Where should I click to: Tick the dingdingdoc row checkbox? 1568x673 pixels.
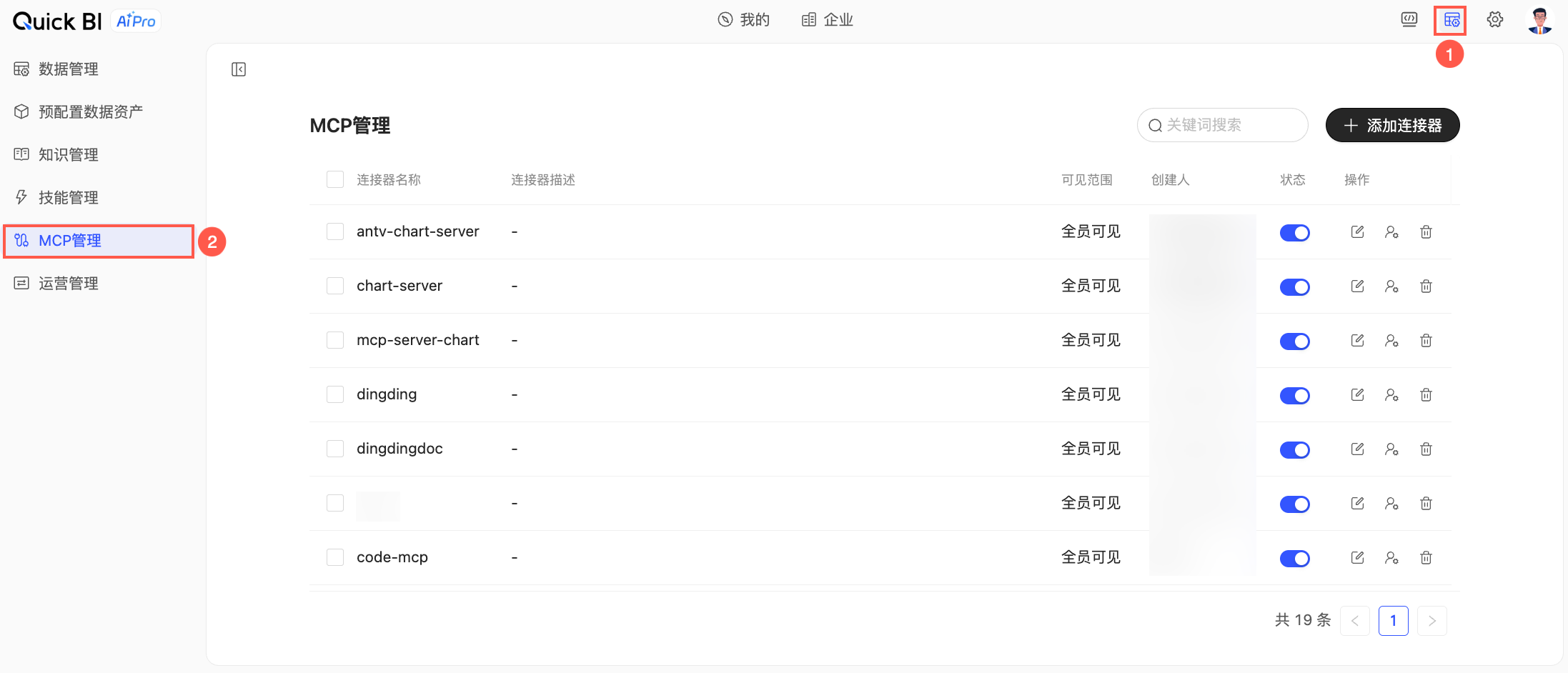click(335, 449)
